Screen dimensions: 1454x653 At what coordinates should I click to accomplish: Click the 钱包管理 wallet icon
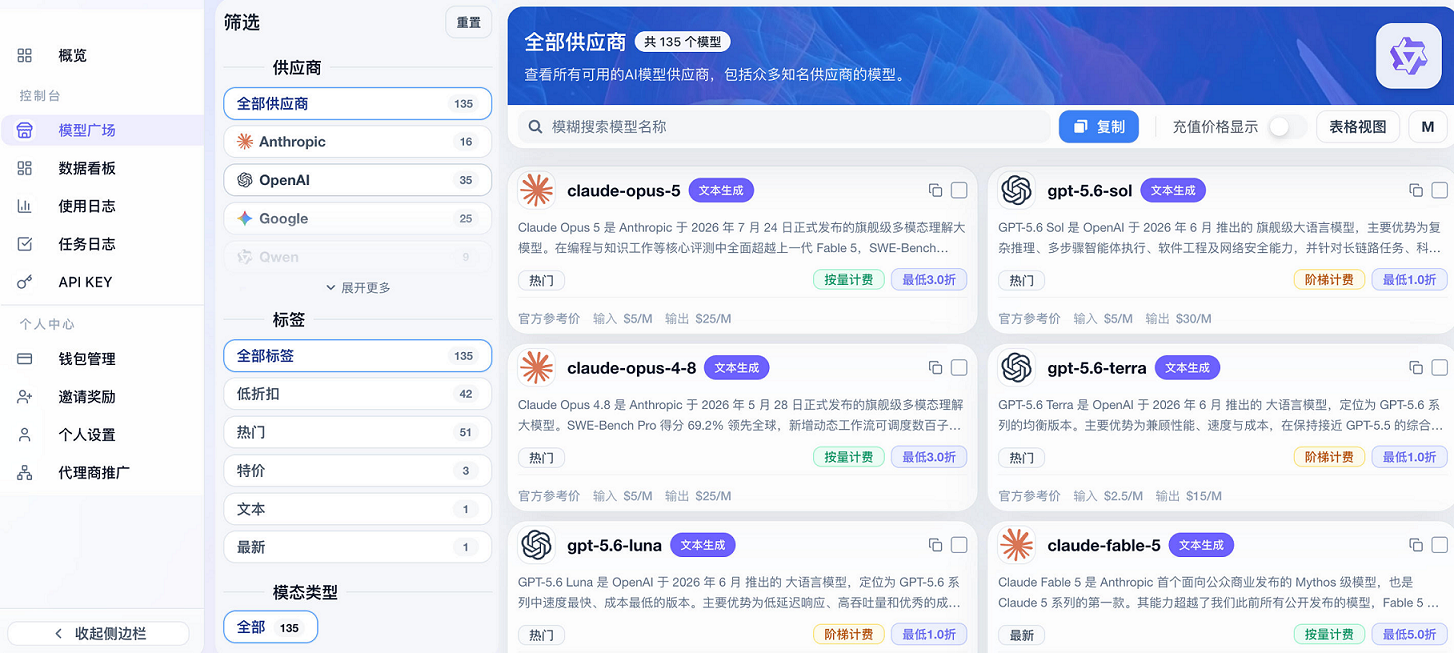(25, 359)
